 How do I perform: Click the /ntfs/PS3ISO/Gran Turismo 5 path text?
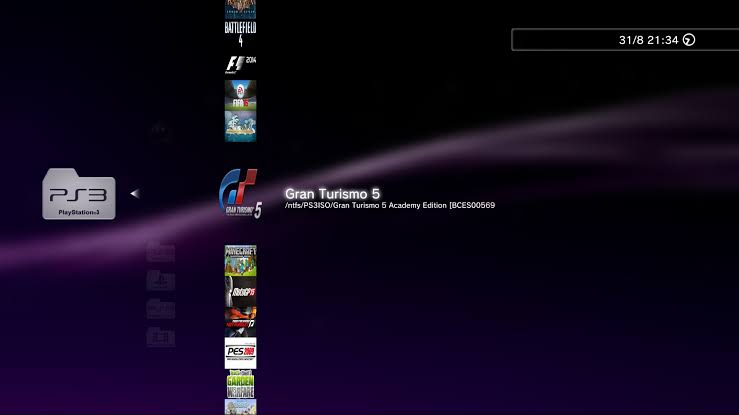click(390, 205)
